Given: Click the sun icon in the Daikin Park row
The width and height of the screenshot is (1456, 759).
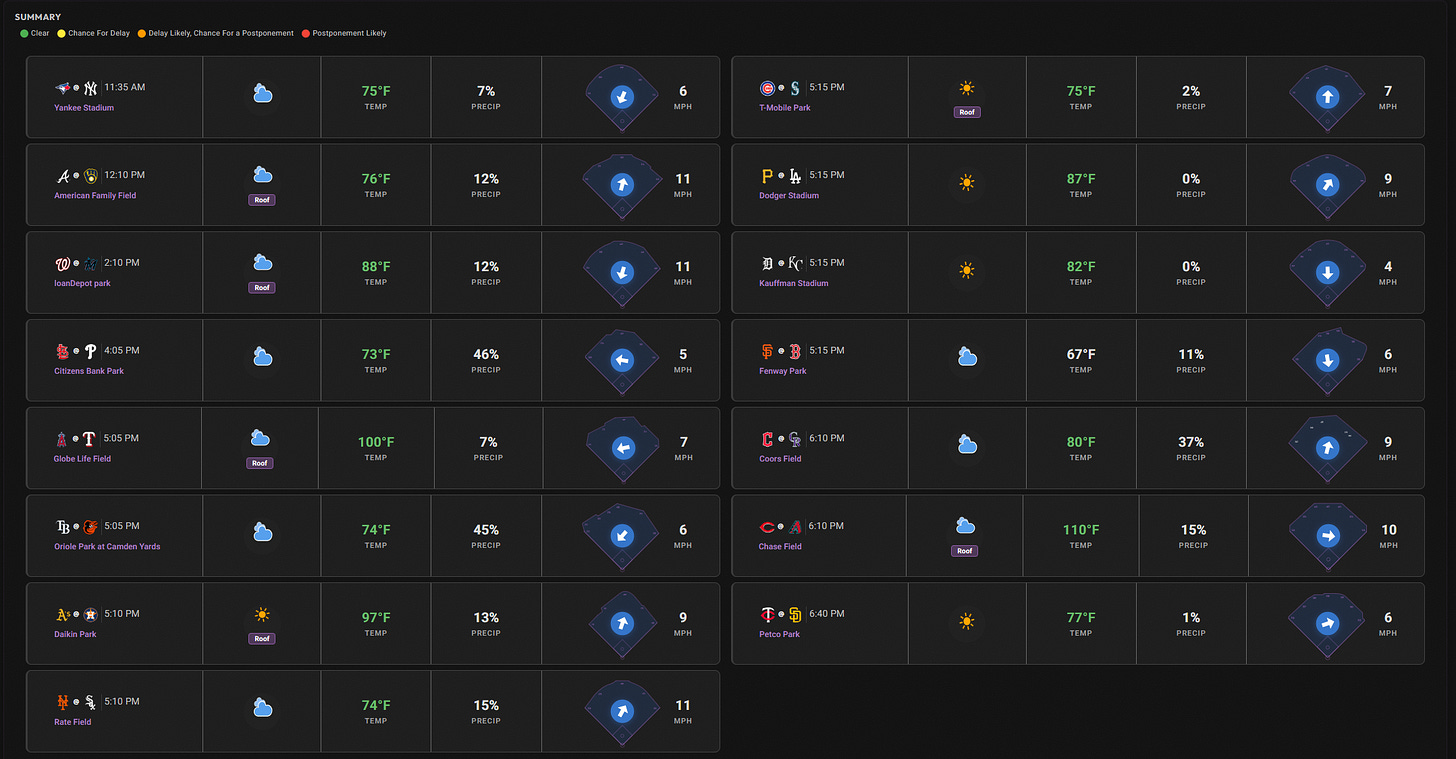Looking at the screenshot, I should (262, 615).
